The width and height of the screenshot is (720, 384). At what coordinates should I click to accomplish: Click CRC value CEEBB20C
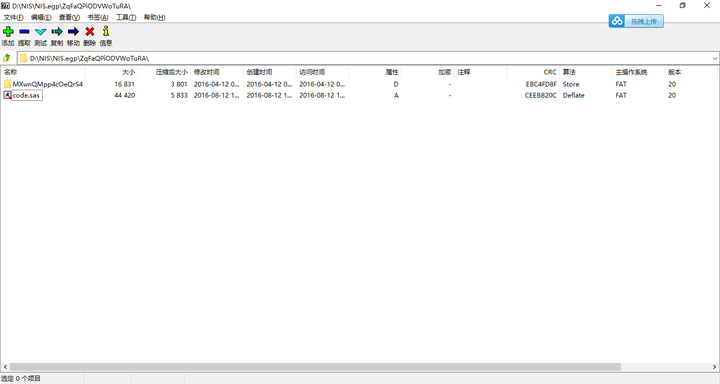(540, 96)
